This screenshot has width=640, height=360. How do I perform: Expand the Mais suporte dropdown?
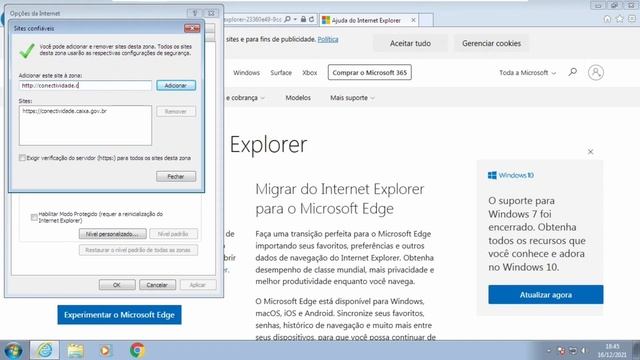pyautogui.click(x=352, y=98)
